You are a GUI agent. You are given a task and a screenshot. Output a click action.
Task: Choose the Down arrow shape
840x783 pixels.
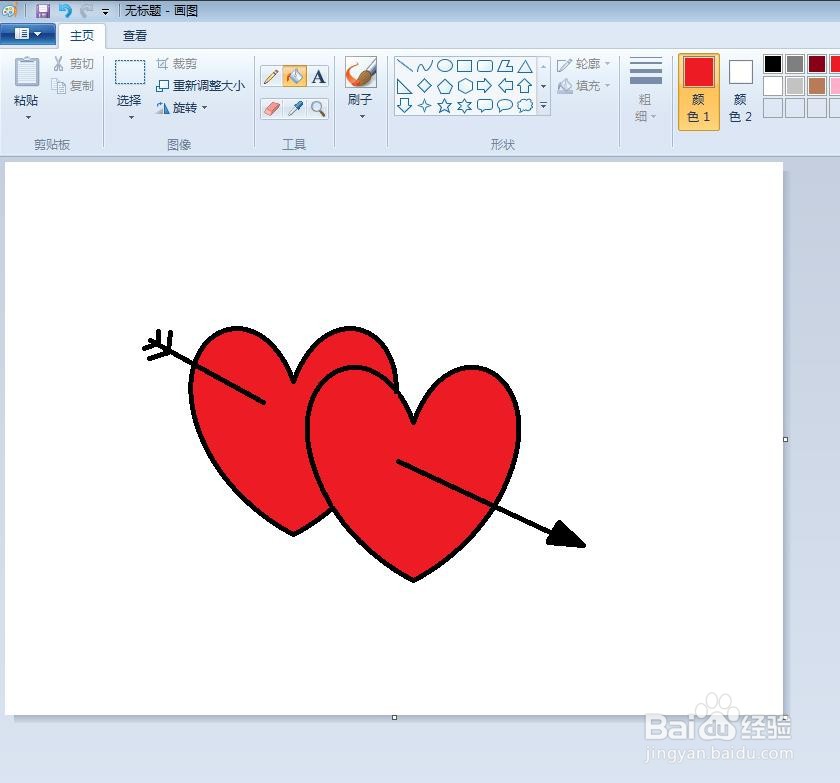click(x=404, y=106)
